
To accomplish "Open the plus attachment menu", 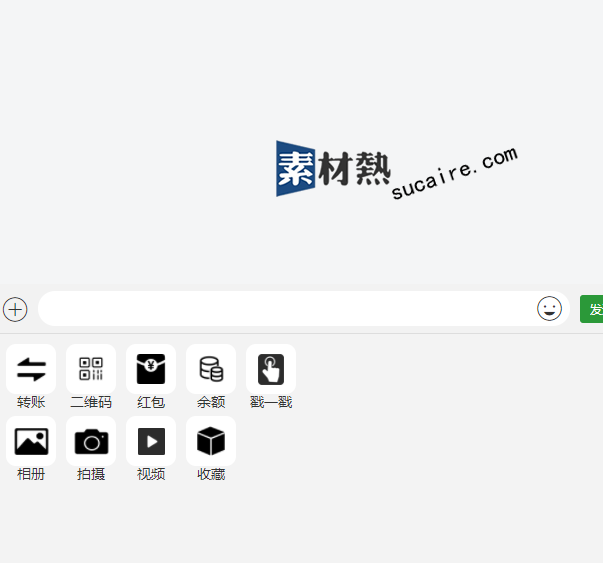I will 15,309.
